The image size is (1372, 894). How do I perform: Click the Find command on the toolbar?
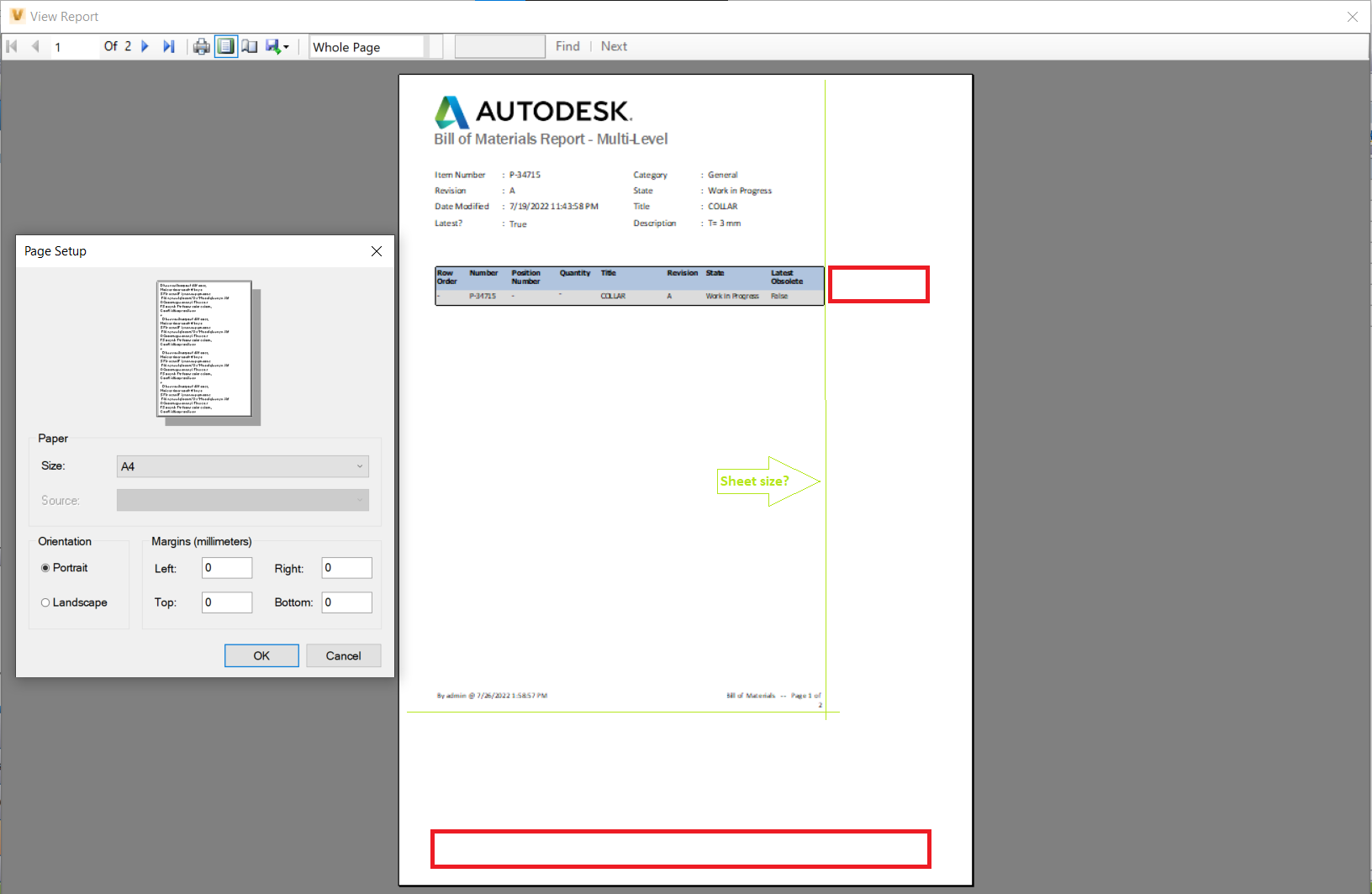point(567,46)
